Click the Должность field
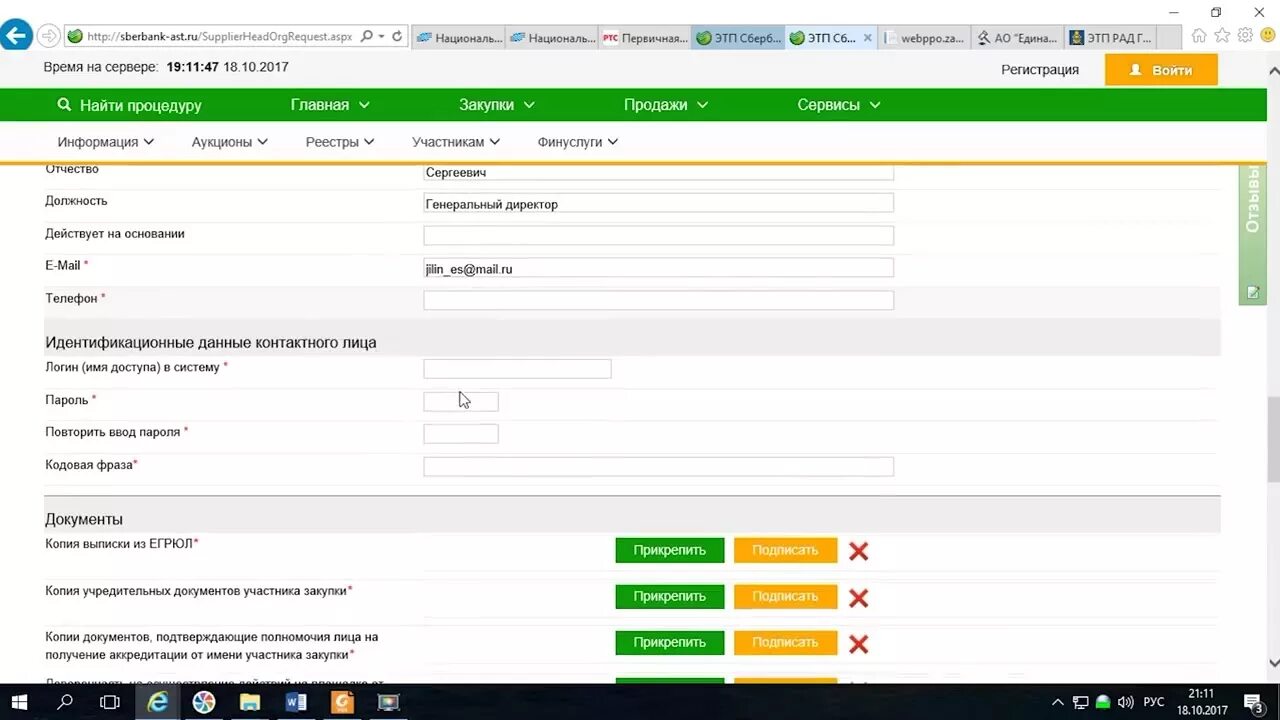Image resolution: width=1280 pixels, height=720 pixels. (658, 203)
